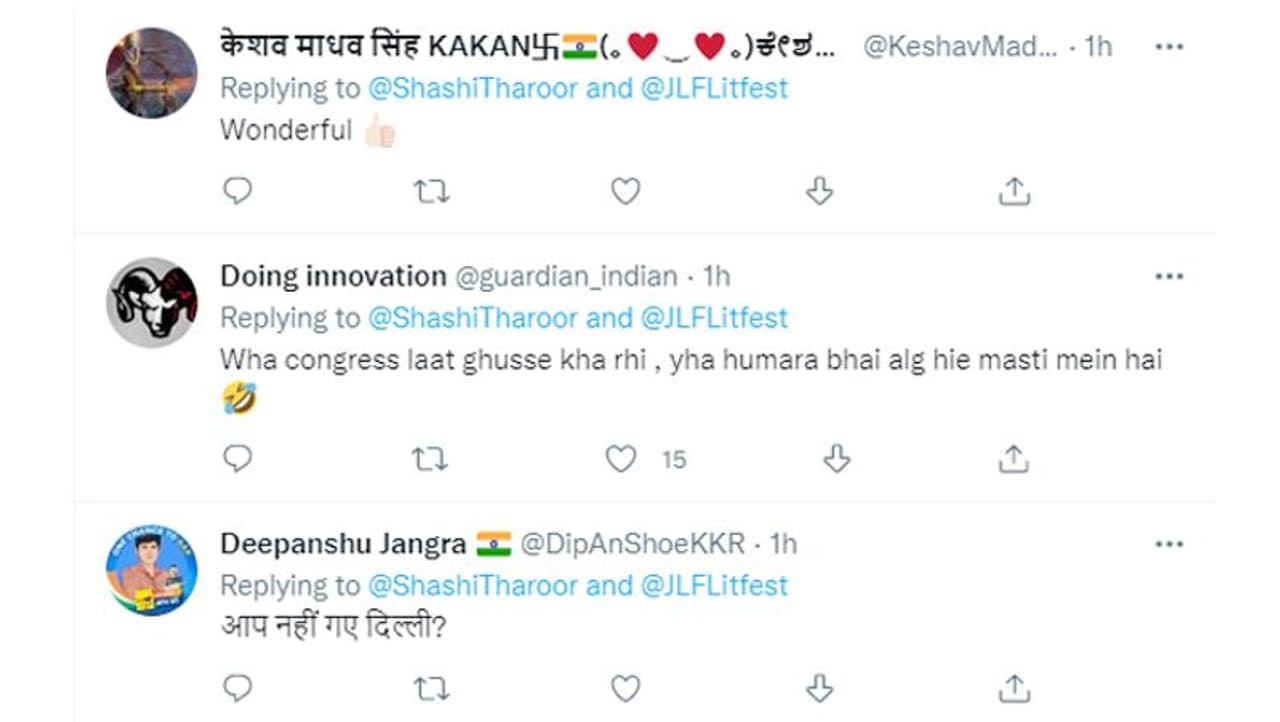The width and height of the screenshot is (1280, 722).
Task: Share the Doing innovation tweet
Action: point(1014,458)
